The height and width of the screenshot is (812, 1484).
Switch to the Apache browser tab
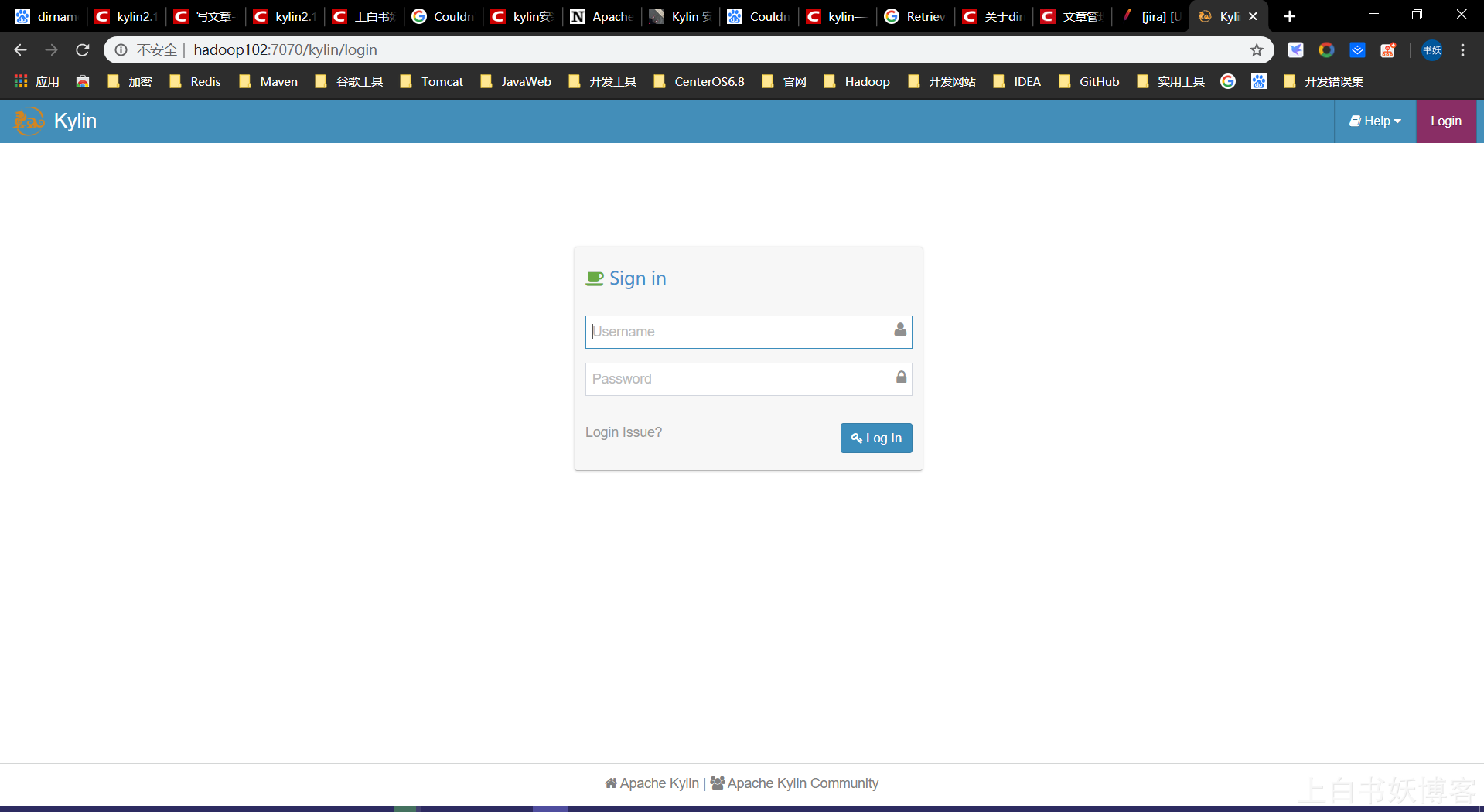pyautogui.click(x=602, y=16)
